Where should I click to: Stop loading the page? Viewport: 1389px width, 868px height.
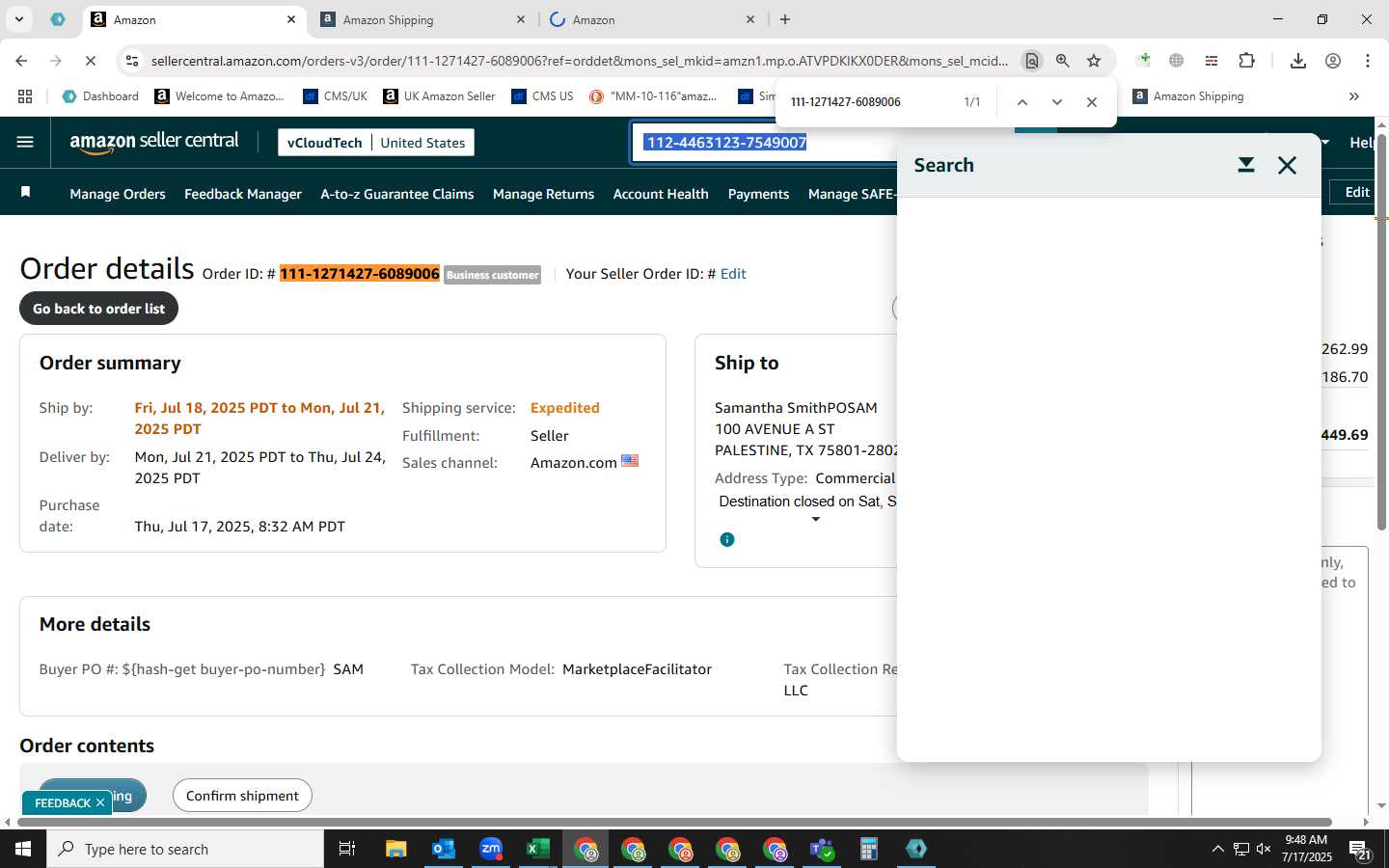(90, 61)
